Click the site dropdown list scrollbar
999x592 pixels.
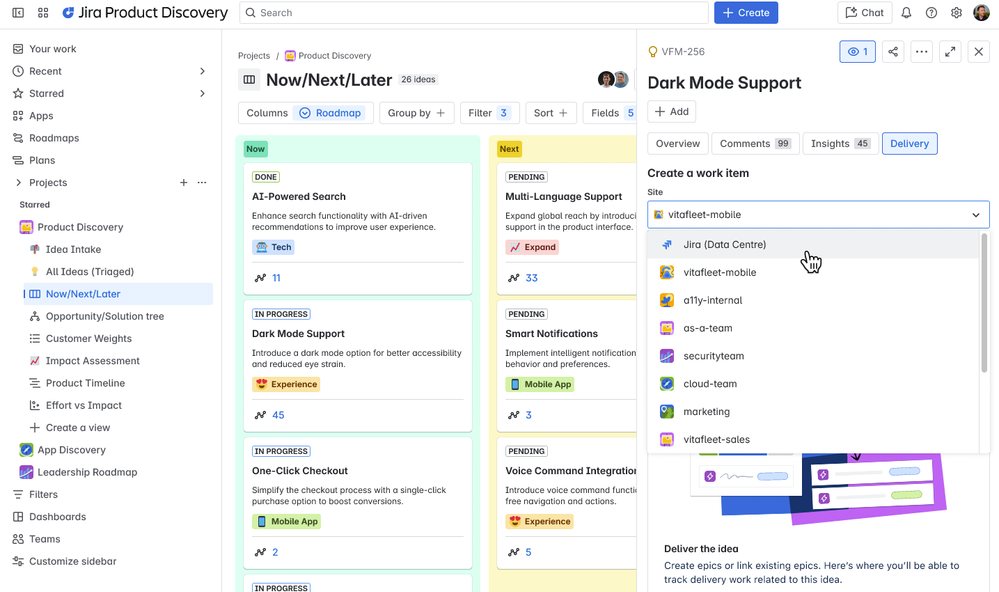point(984,303)
